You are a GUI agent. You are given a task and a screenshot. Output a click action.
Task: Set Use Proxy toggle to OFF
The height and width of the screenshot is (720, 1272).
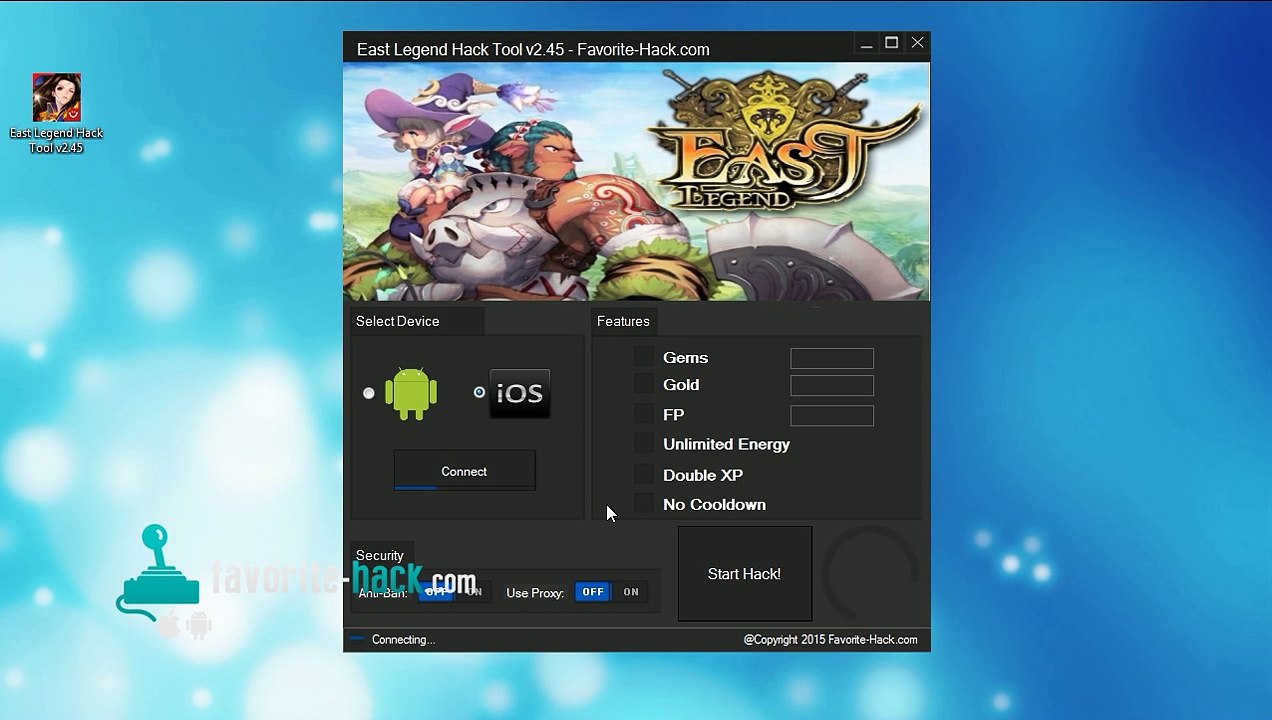pos(593,592)
